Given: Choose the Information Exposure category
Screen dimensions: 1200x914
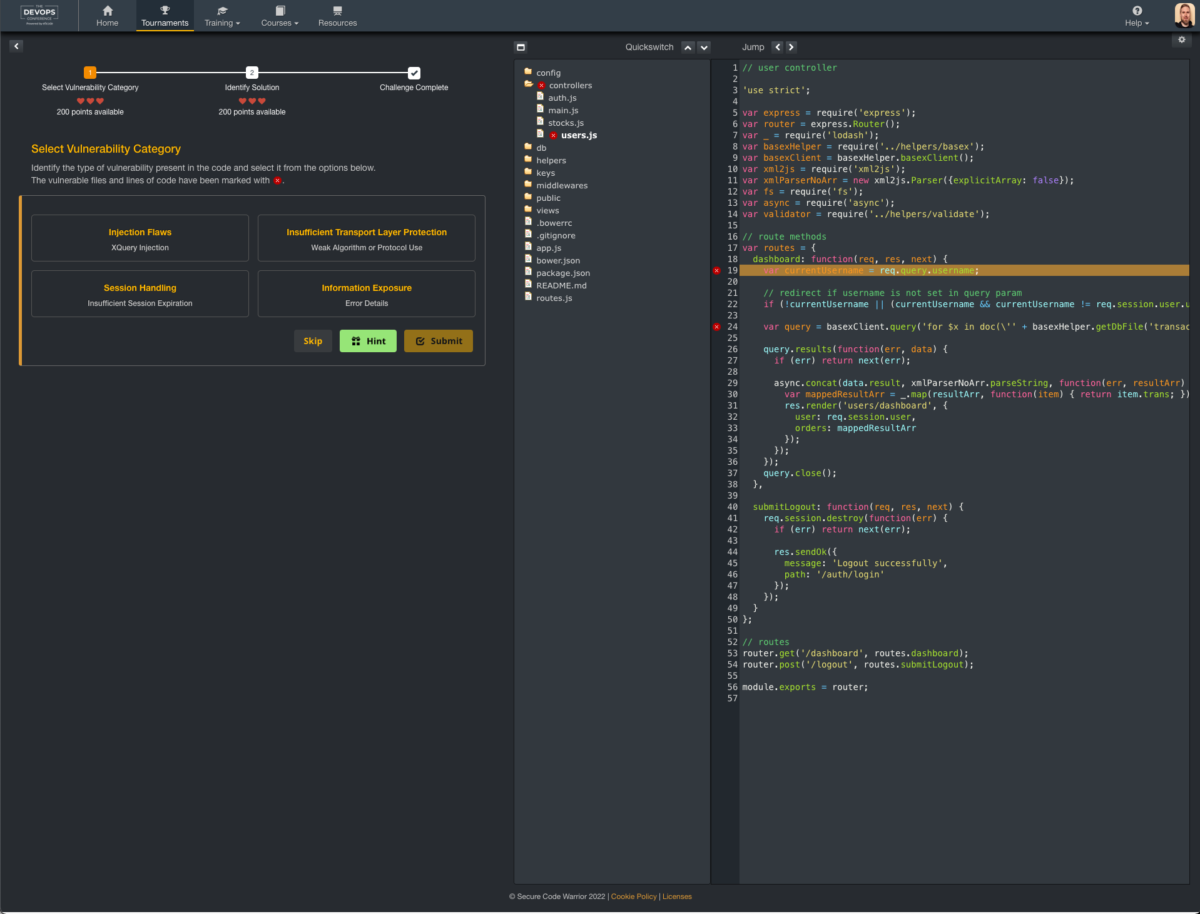Looking at the screenshot, I should 365,293.
